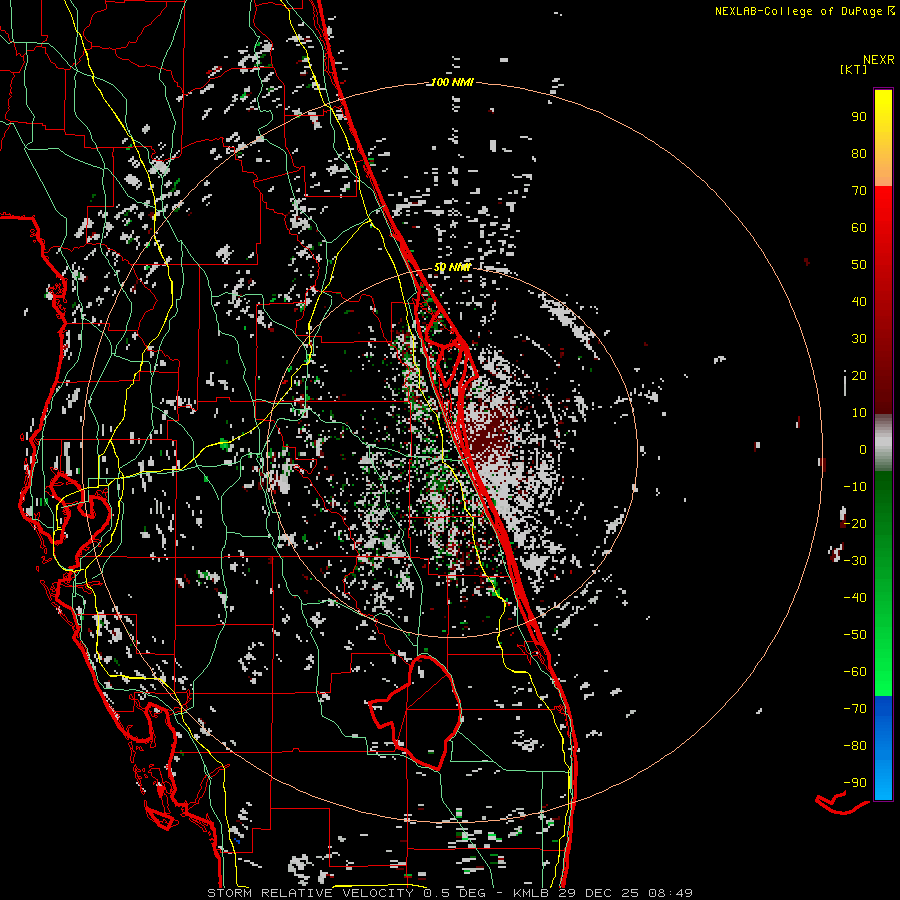Click the NEXLAB-College of DuPage title
Viewport: 900px width, 900px height.
798,11
